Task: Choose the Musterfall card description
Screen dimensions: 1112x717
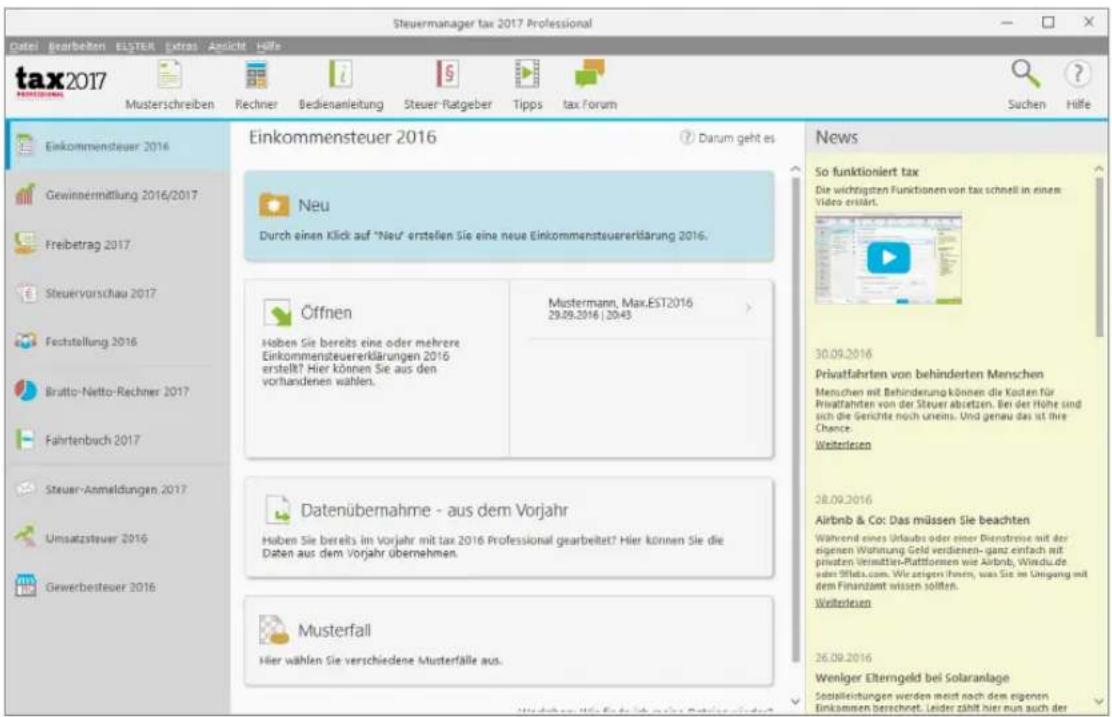Action: [380, 660]
